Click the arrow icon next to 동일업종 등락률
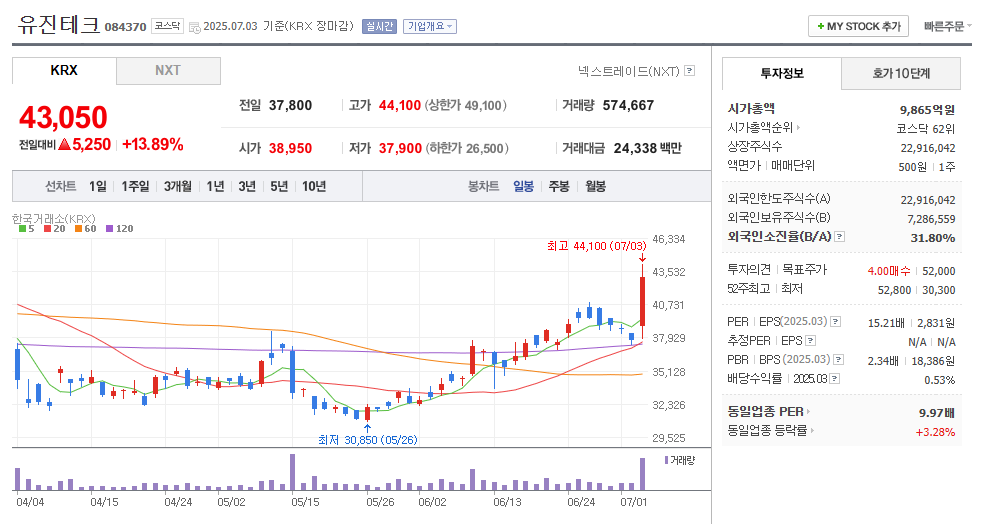 point(812,431)
